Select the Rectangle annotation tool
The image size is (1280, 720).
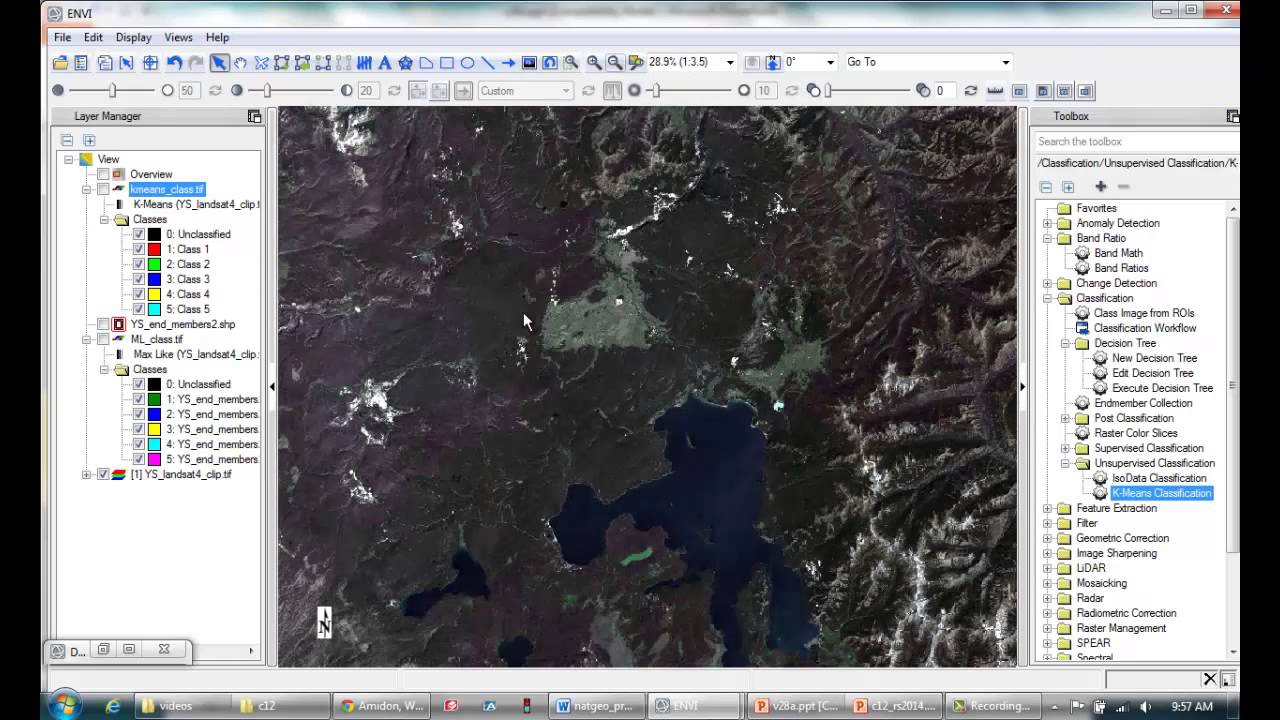(447, 63)
